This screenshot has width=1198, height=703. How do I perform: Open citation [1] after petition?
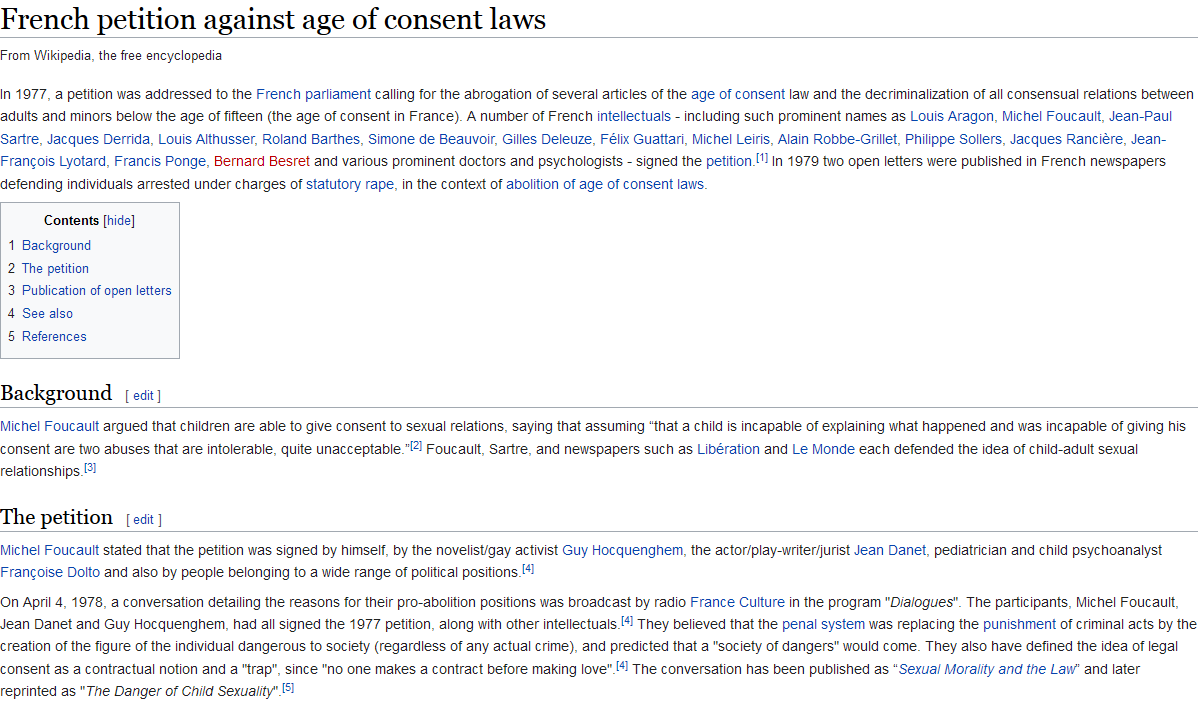coord(762,158)
